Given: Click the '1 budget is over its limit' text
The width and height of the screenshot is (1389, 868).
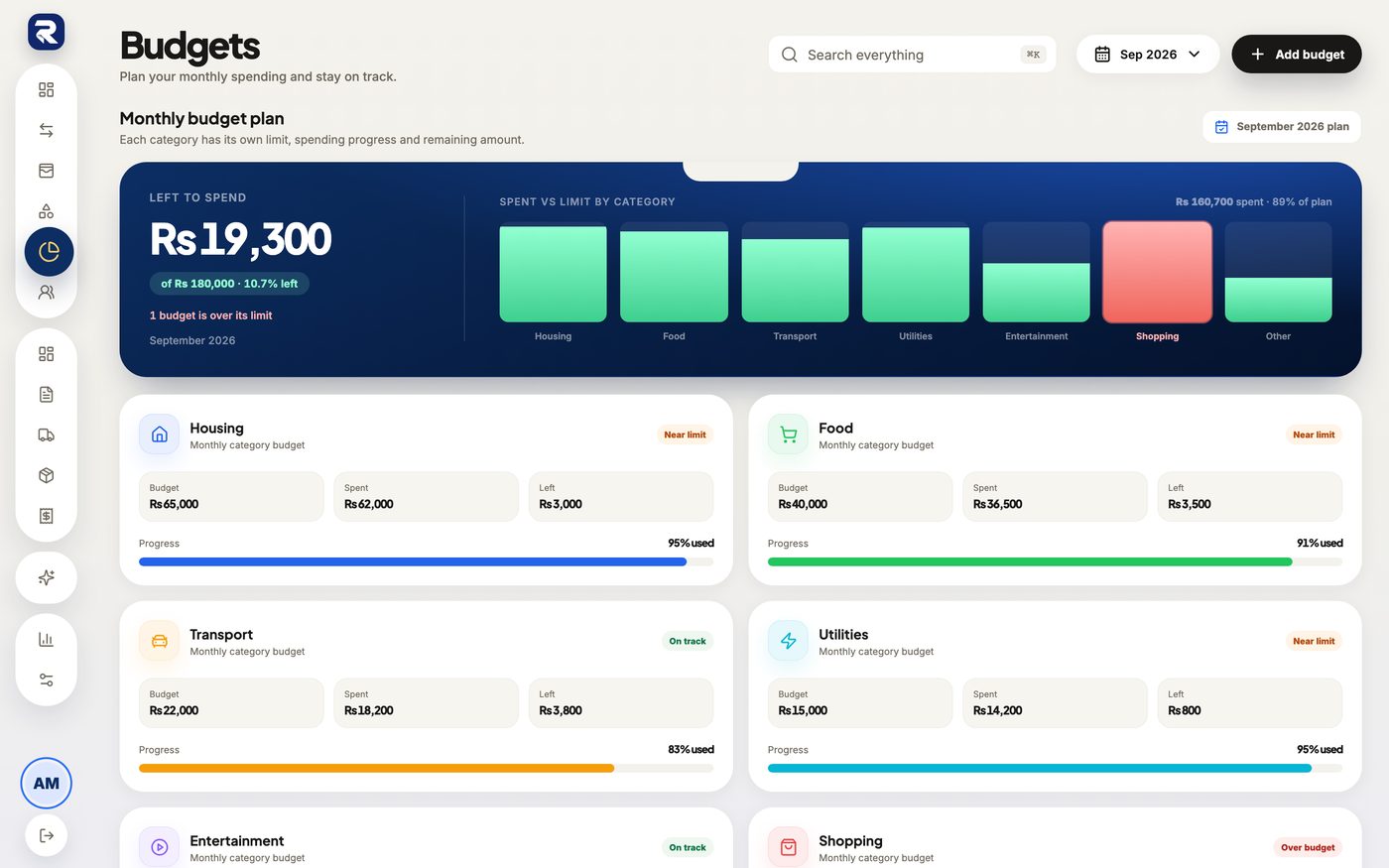Looking at the screenshot, I should [210, 315].
